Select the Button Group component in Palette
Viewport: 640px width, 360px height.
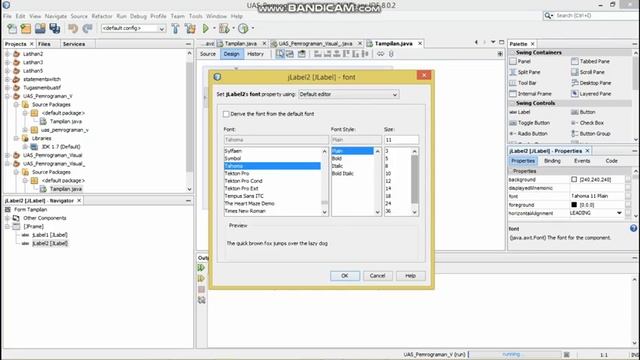[591, 134]
